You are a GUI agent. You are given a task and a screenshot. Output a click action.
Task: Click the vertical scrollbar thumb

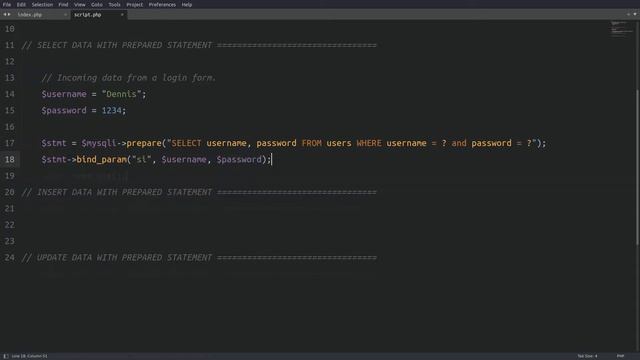(x=638, y=167)
